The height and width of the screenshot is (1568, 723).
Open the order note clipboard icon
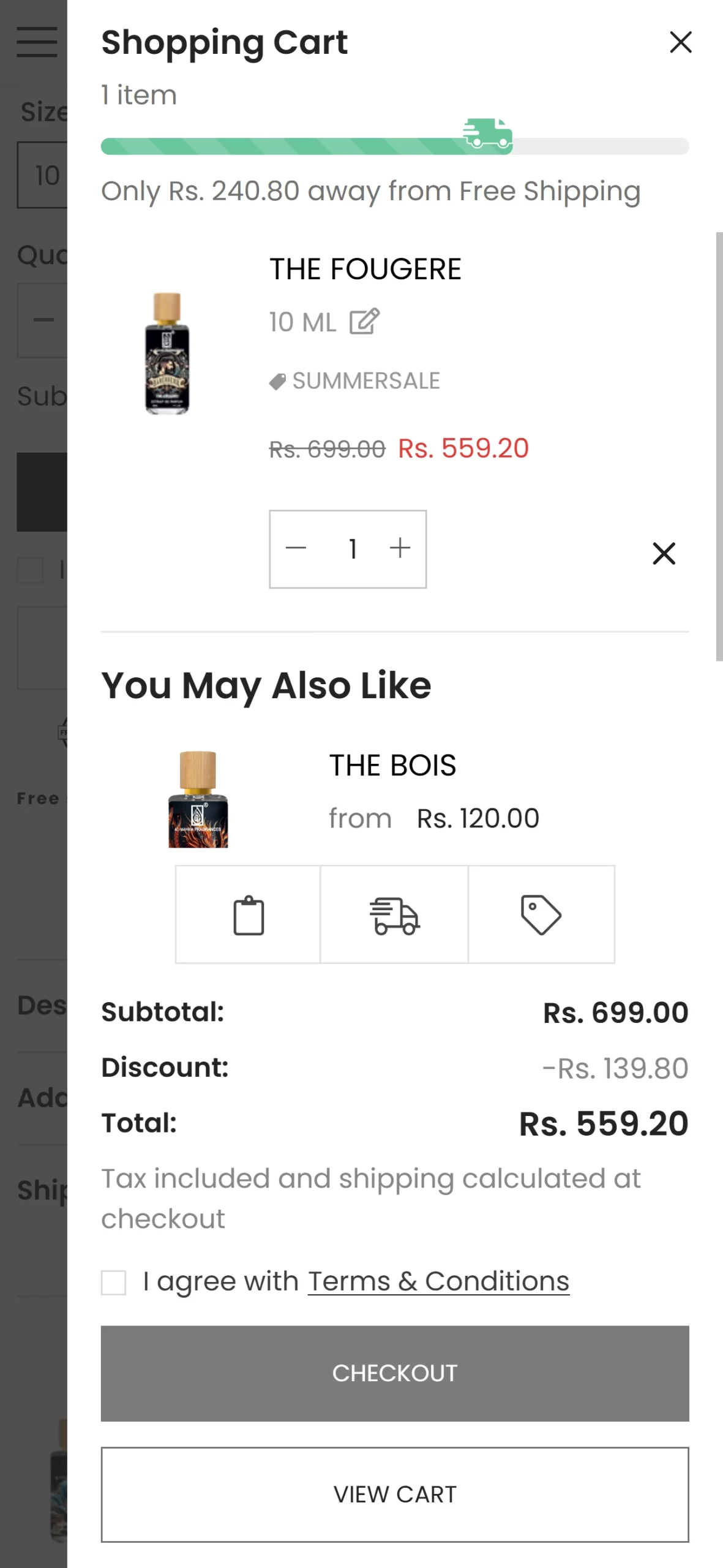[x=248, y=914]
